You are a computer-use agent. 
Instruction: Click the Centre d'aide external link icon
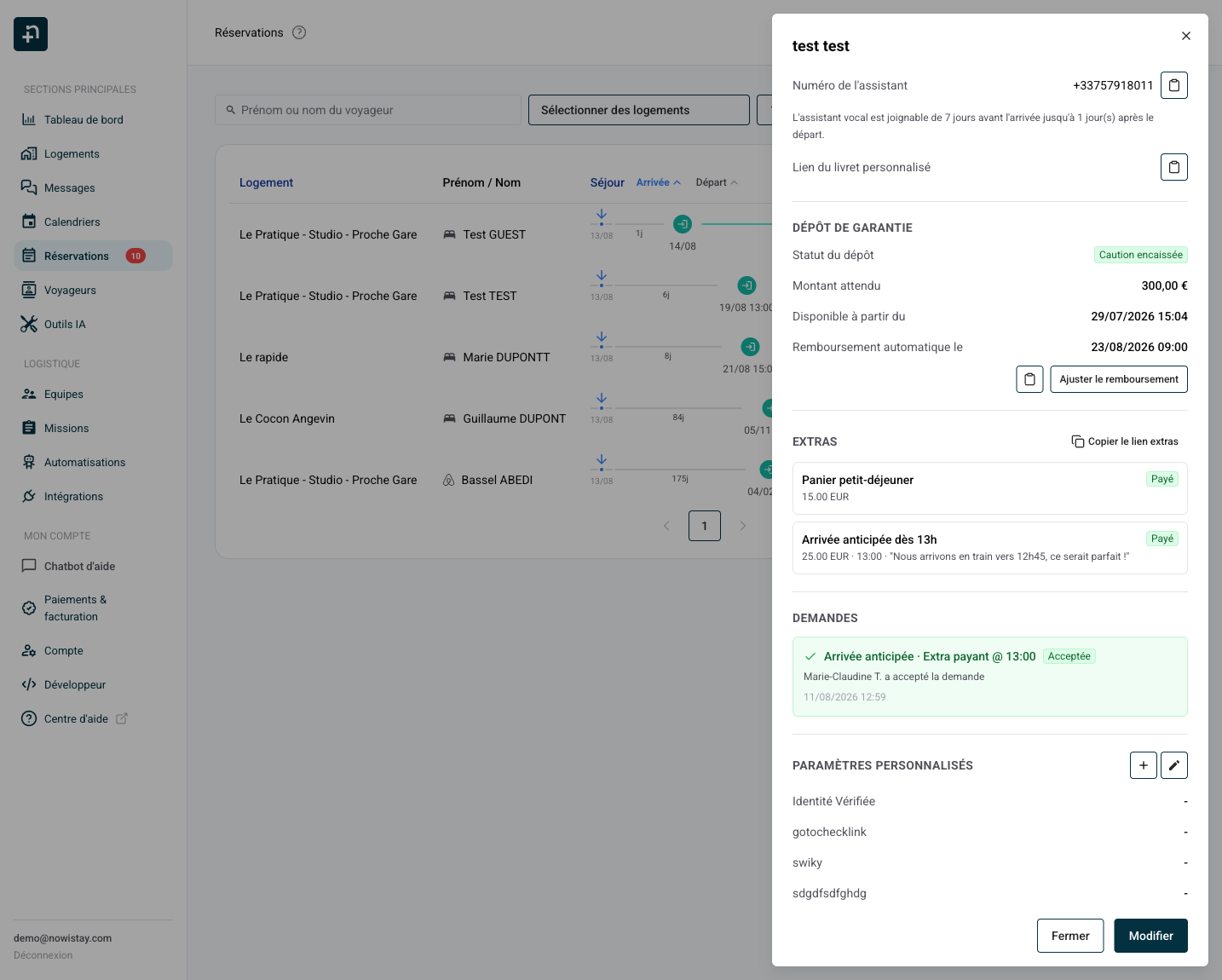pos(122,718)
